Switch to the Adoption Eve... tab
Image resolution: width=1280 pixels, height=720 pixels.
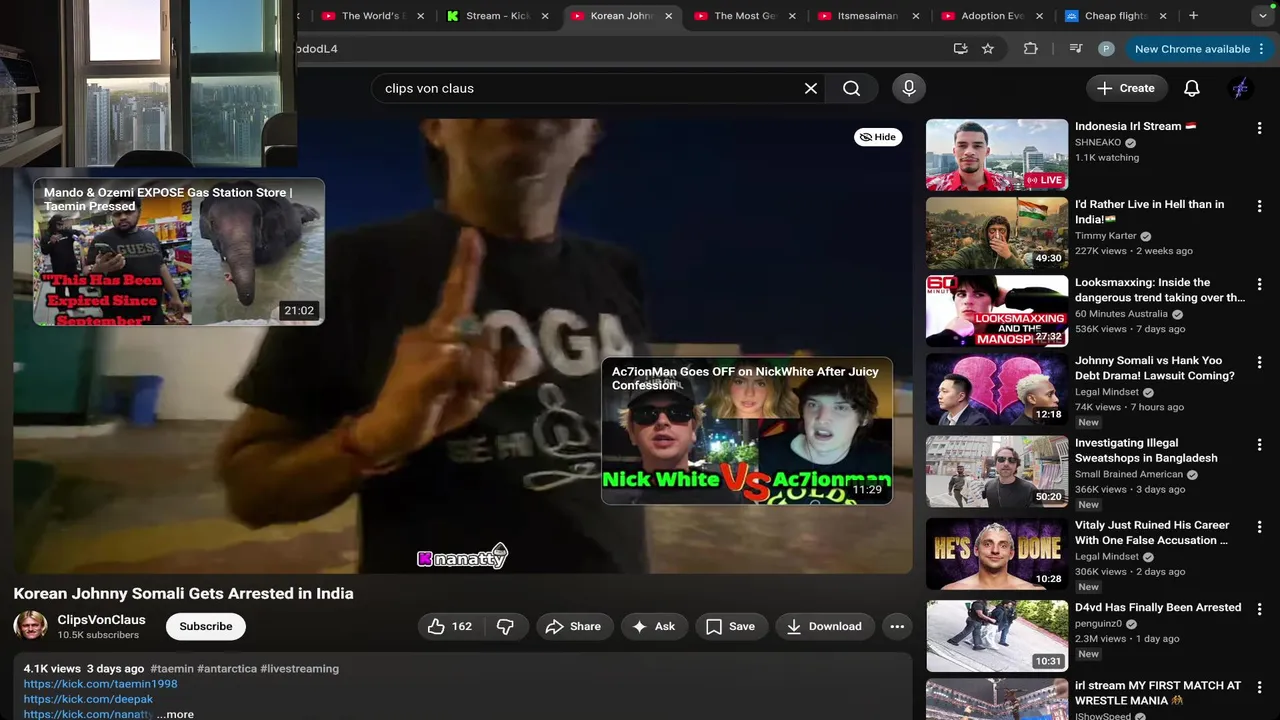click(x=992, y=16)
